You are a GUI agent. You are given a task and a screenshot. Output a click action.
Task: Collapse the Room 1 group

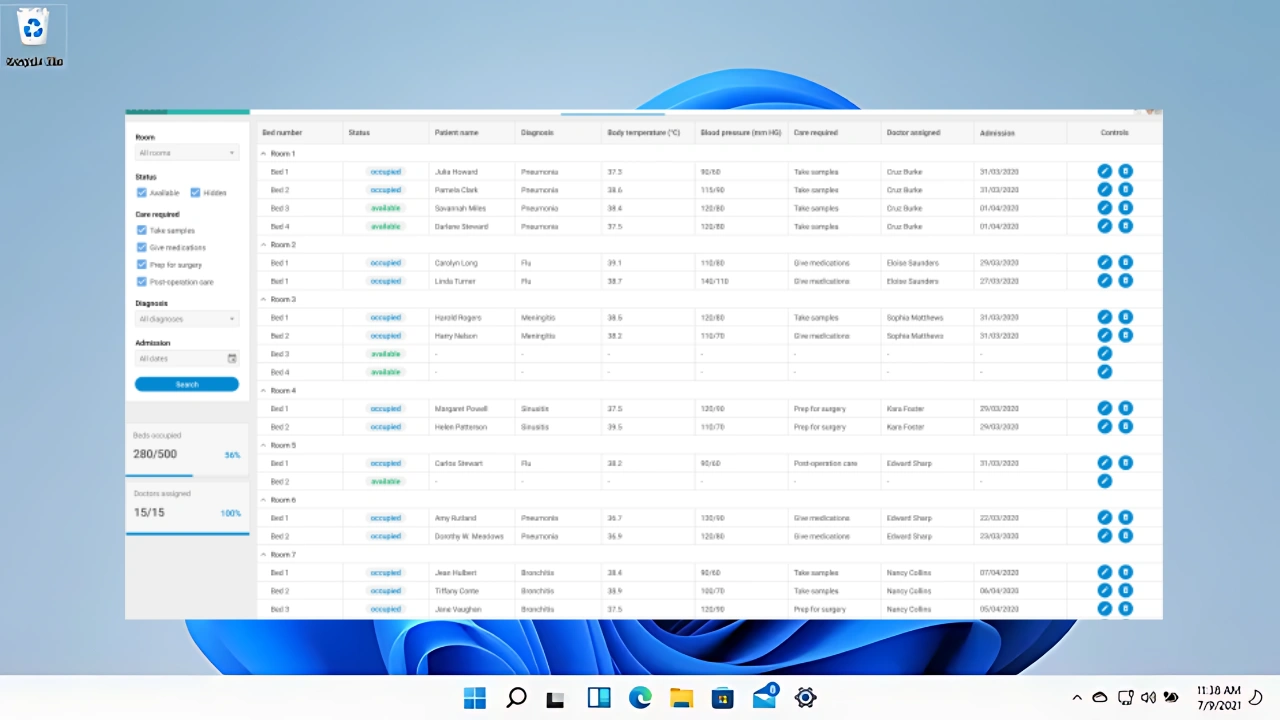point(264,154)
